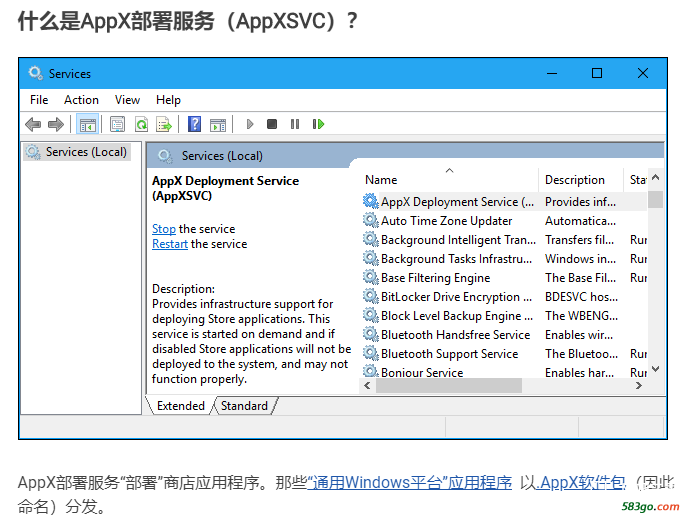The height and width of the screenshot is (522, 685).
Task: Click the Forward arrow toolbar icon
Action: pos(55,124)
